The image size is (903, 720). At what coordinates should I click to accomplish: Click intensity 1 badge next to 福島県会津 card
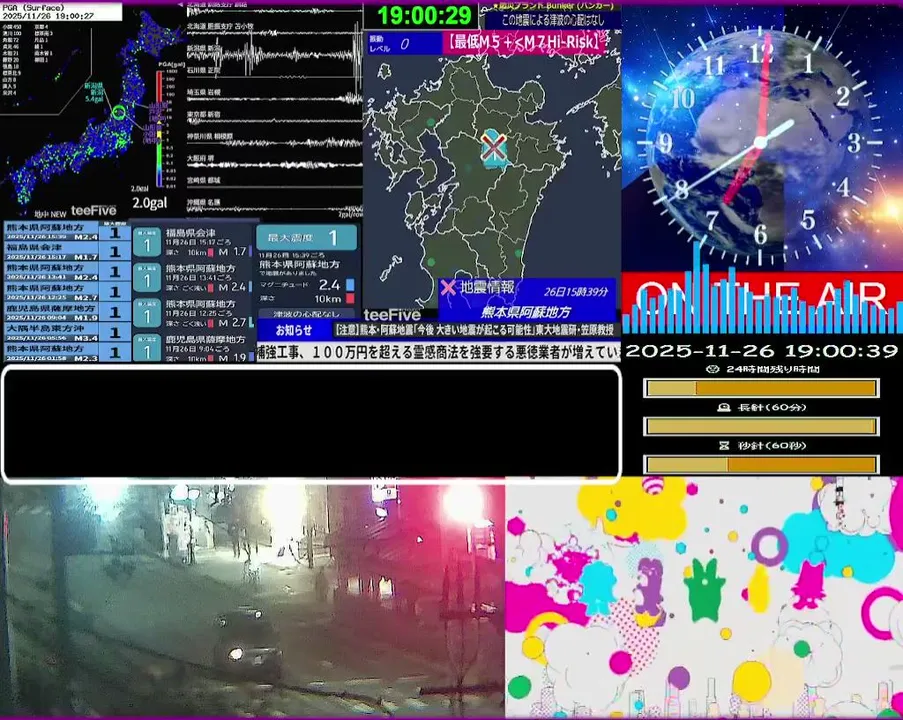click(x=146, y=242)
